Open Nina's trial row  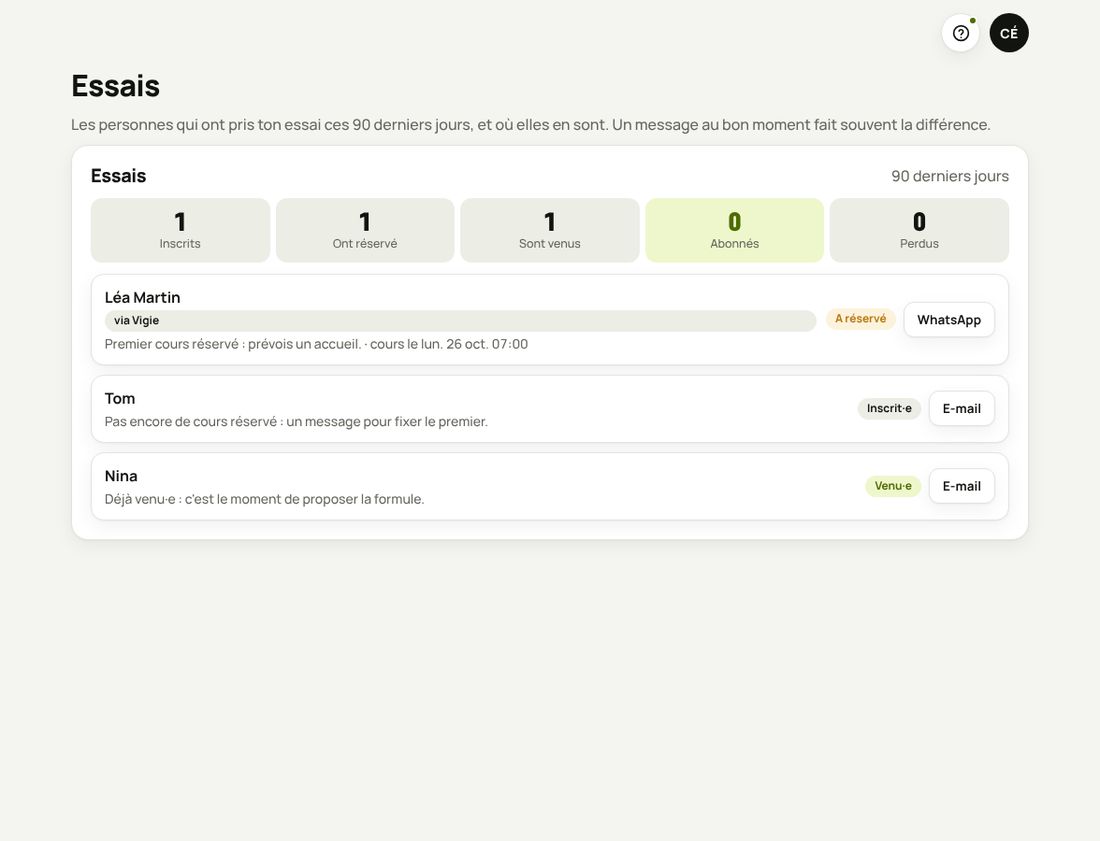550,487
